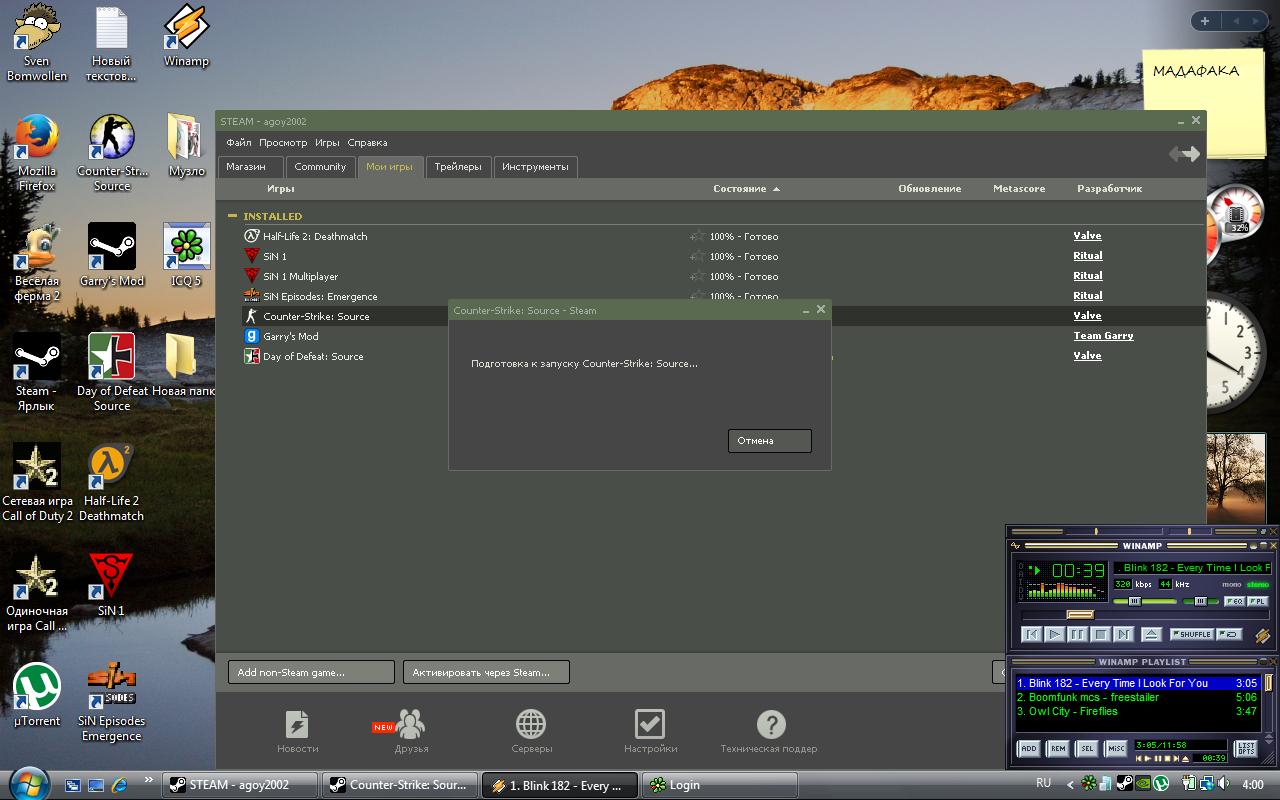Open the Справка menu in Steam
Screen dimensions: 1280x800
pos(367,142)
